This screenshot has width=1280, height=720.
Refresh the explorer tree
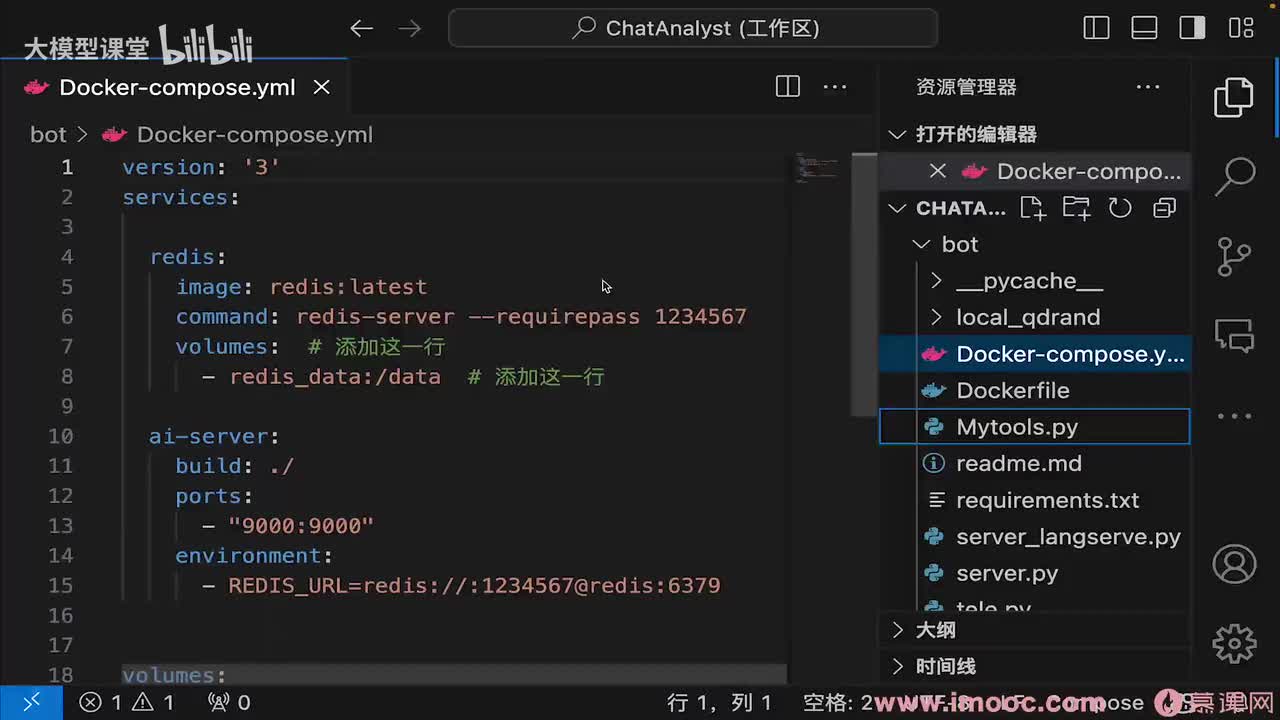coord(1120,208)
